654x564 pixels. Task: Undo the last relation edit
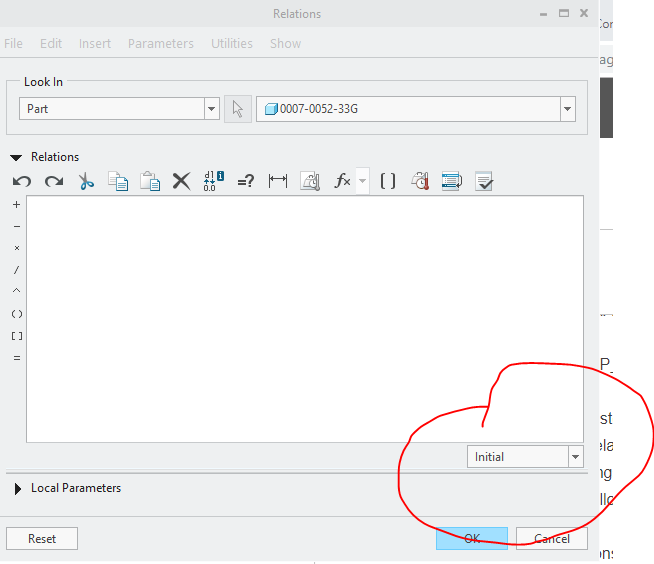pos(22,181)
